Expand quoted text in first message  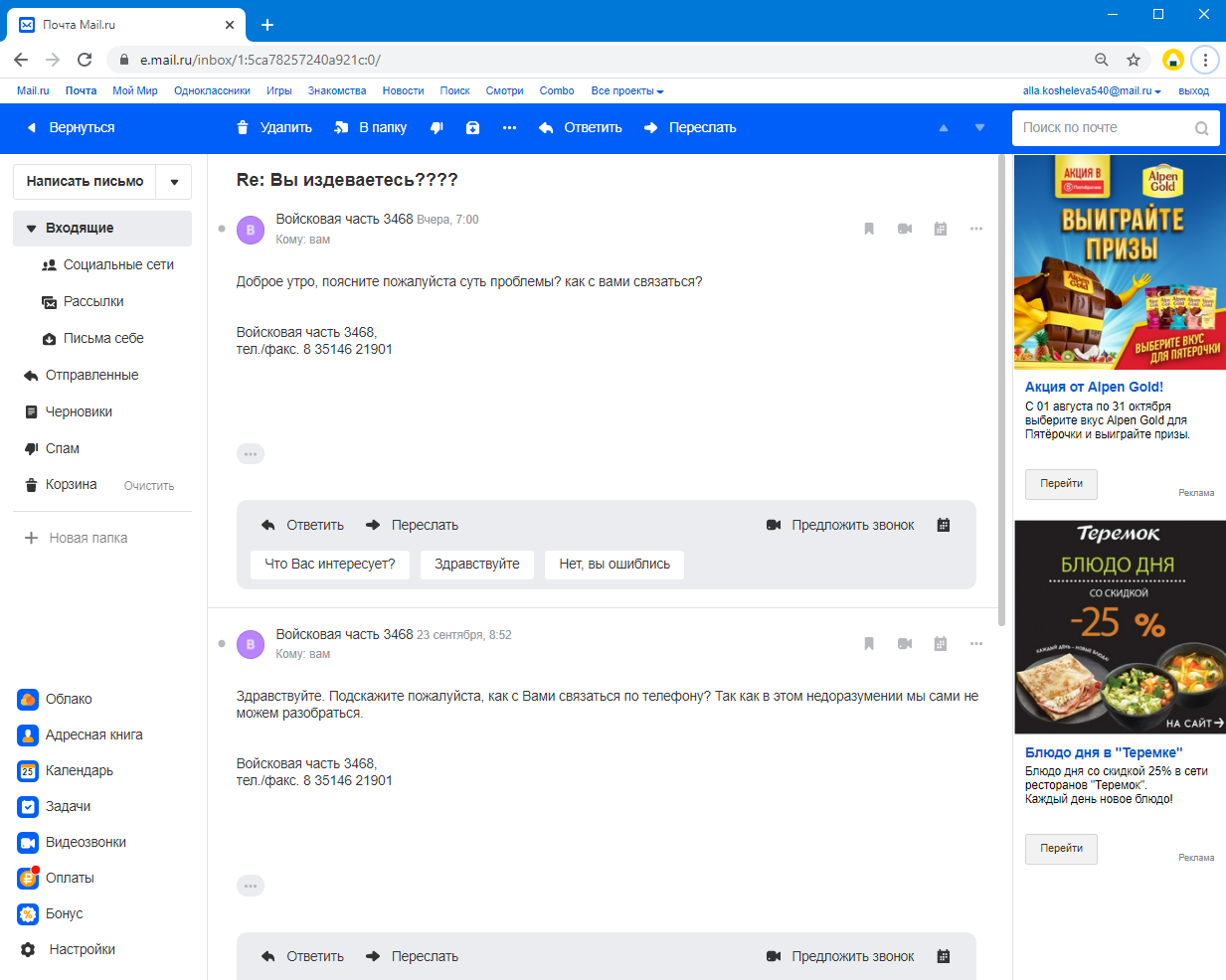pyautogui.click(x=251, y=454)
